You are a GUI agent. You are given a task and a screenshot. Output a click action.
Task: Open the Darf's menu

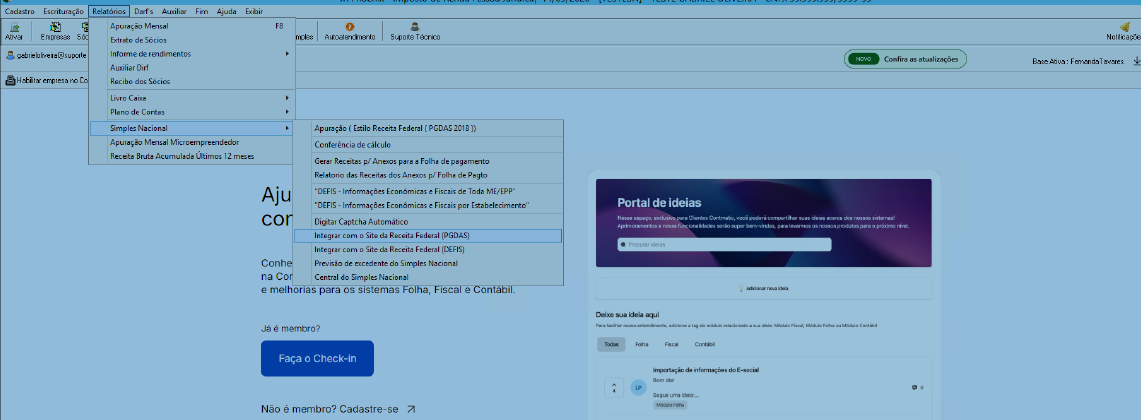click(145, 12)
